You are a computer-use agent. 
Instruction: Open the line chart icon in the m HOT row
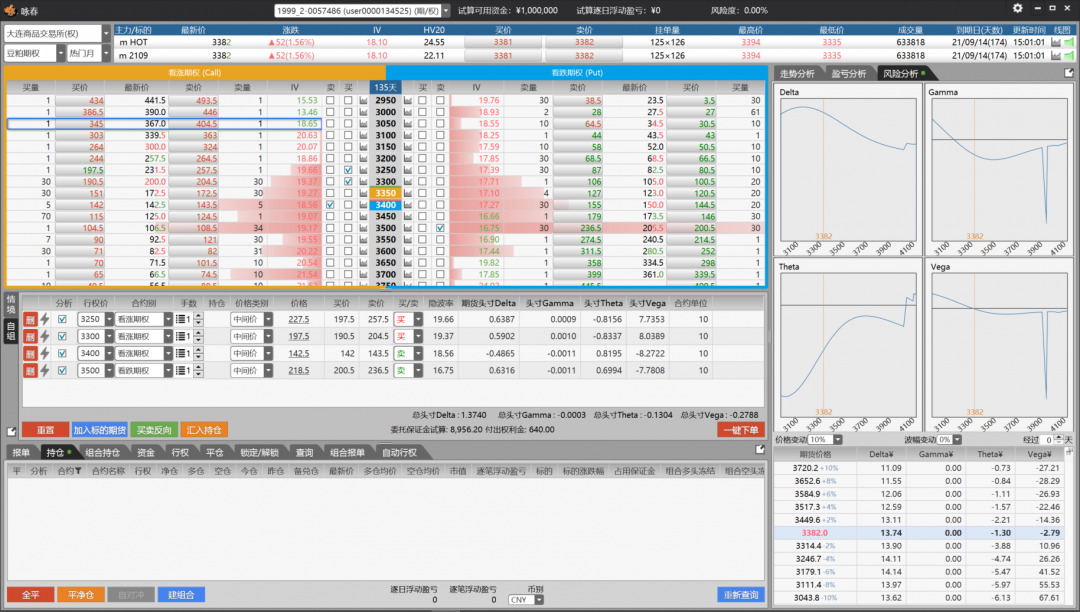coord(1056,42)
